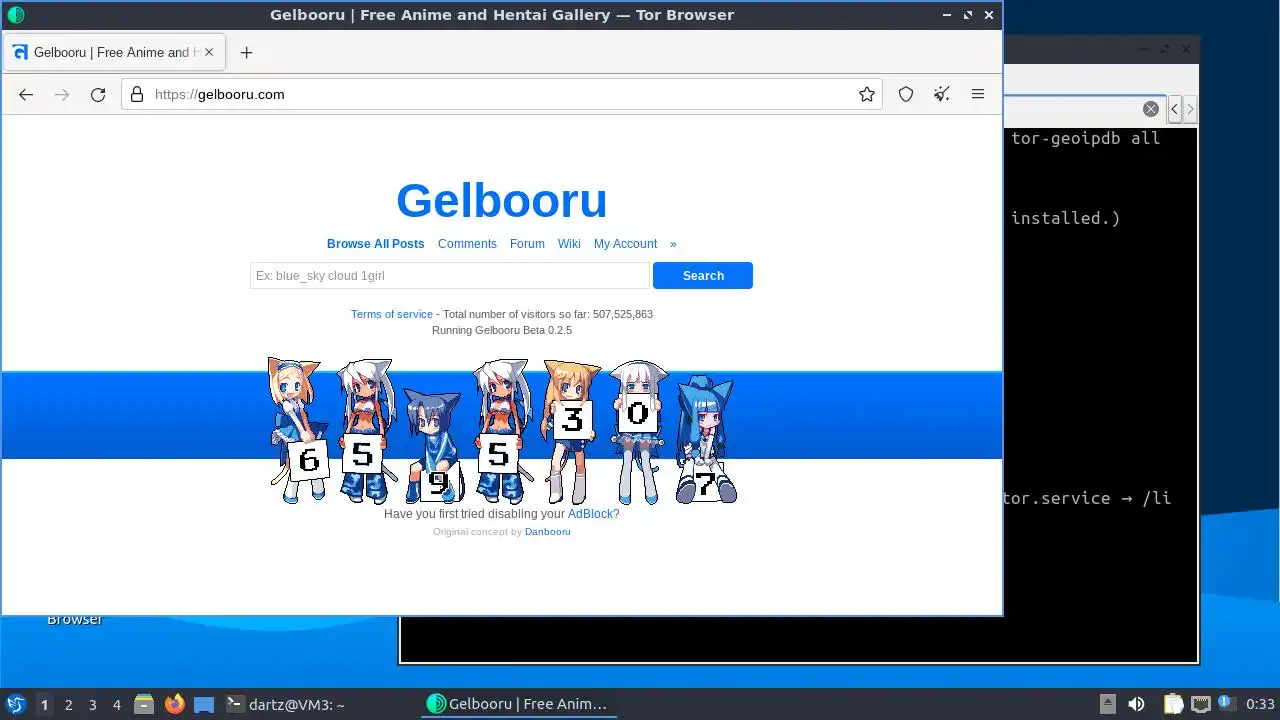Open the panel application menu bird icon

point(15,705)
